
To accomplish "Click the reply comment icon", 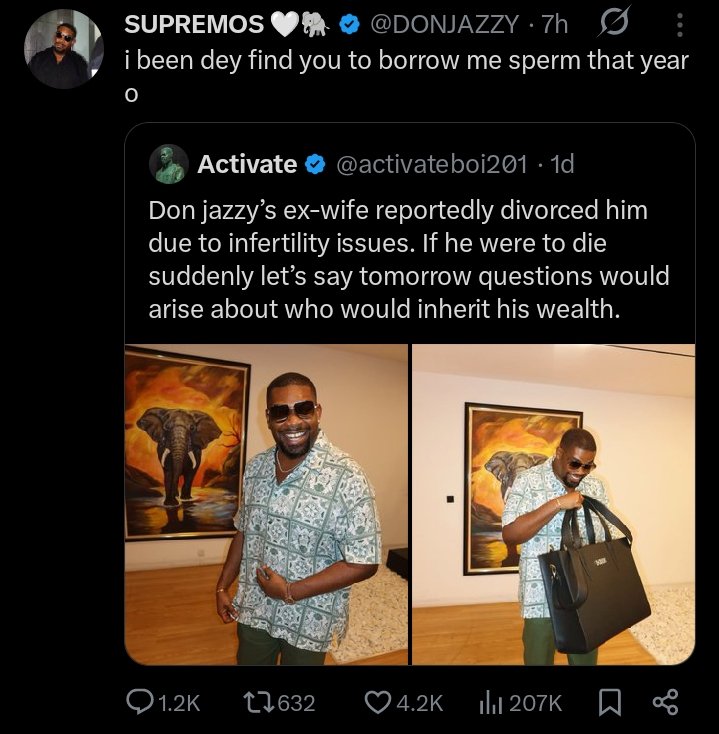I will tap(139, 703).
